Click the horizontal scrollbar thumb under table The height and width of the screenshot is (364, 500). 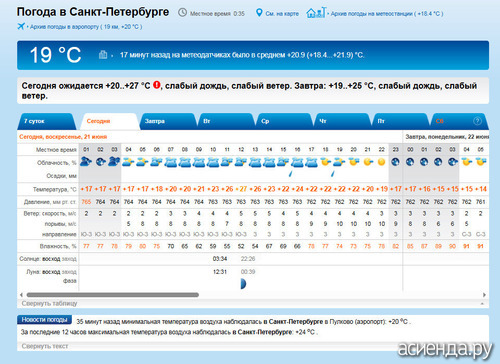coord(113,295)
